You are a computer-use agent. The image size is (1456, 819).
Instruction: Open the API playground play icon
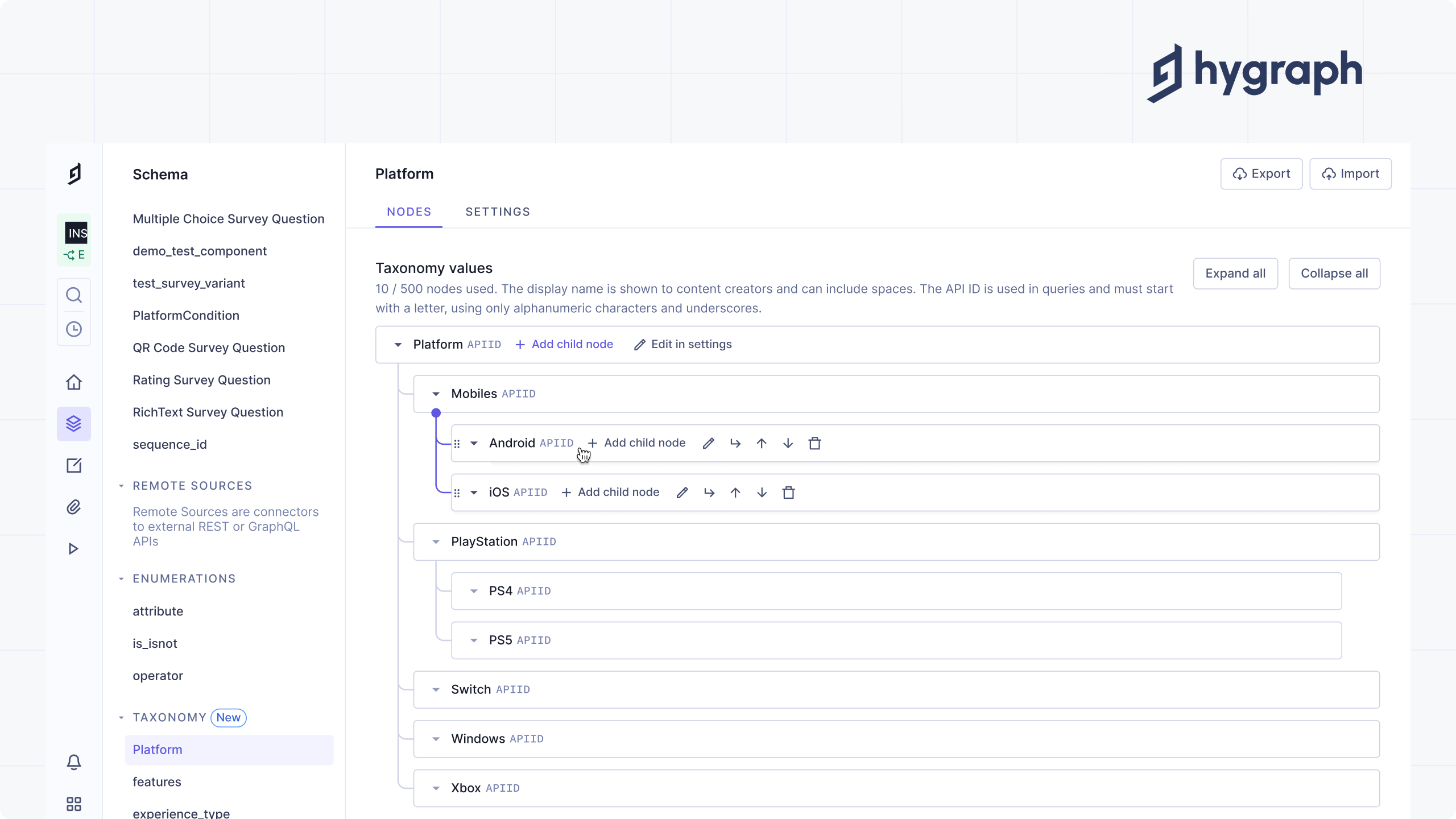(73, 549)
